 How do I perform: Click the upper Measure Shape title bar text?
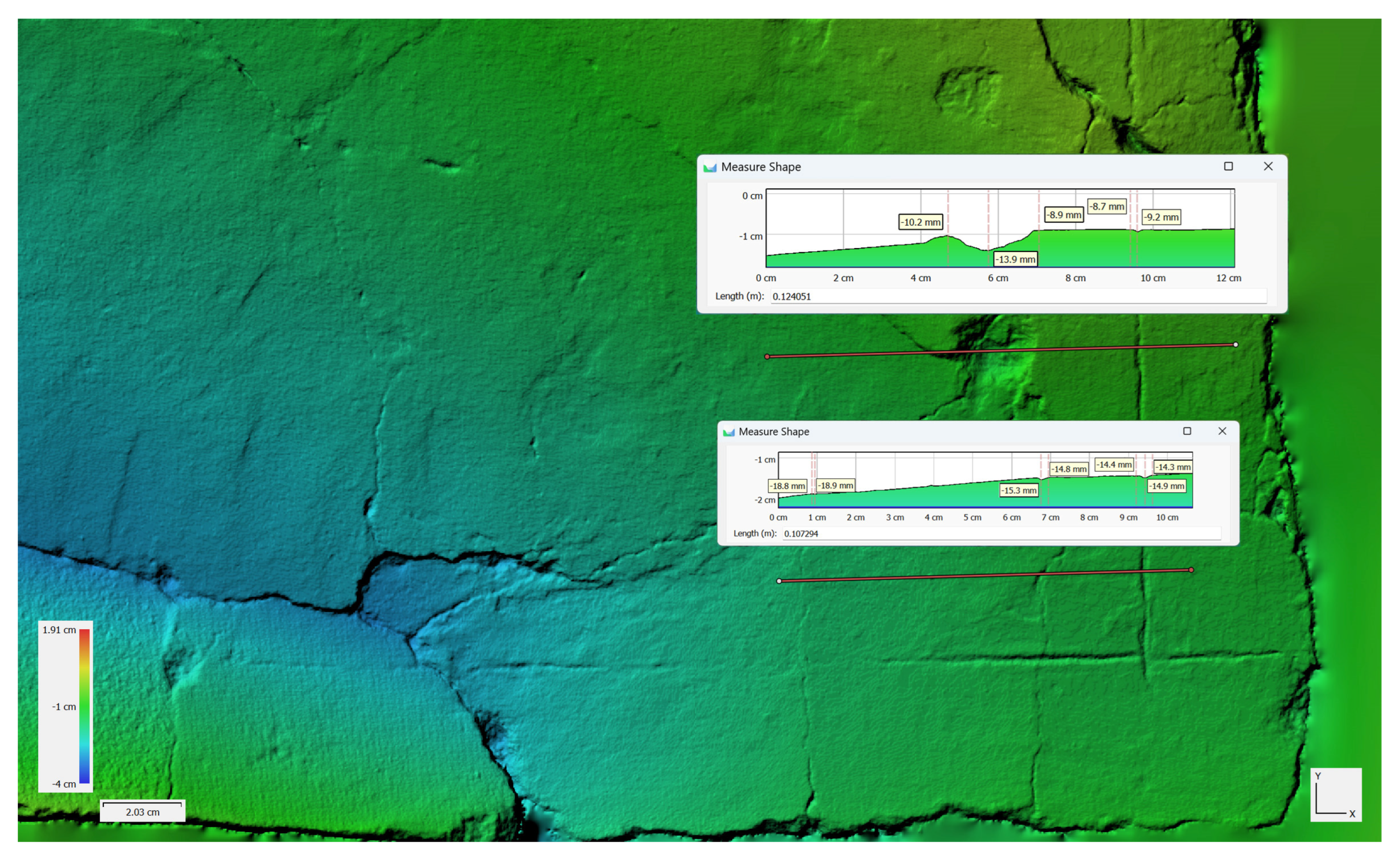761,167
